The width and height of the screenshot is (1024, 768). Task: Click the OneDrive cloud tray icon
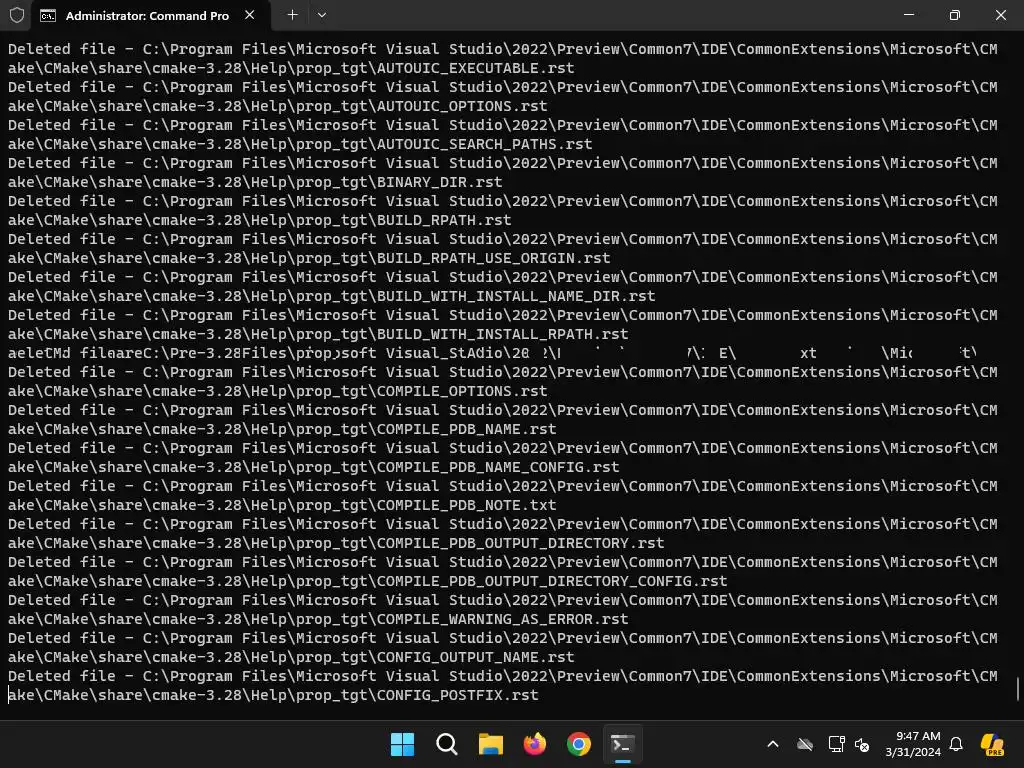coord(805,744)
